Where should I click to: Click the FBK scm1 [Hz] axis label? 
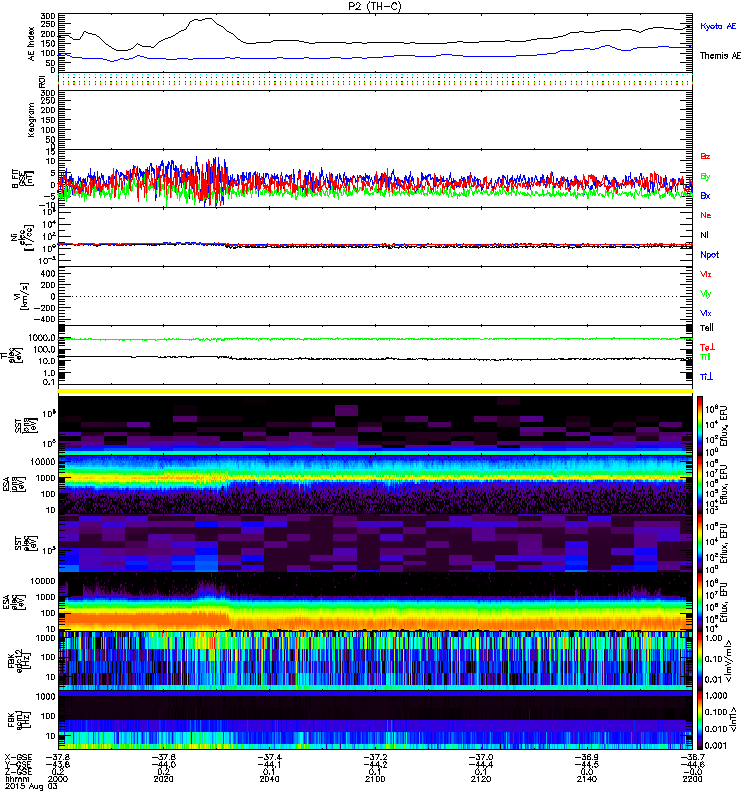18,719
